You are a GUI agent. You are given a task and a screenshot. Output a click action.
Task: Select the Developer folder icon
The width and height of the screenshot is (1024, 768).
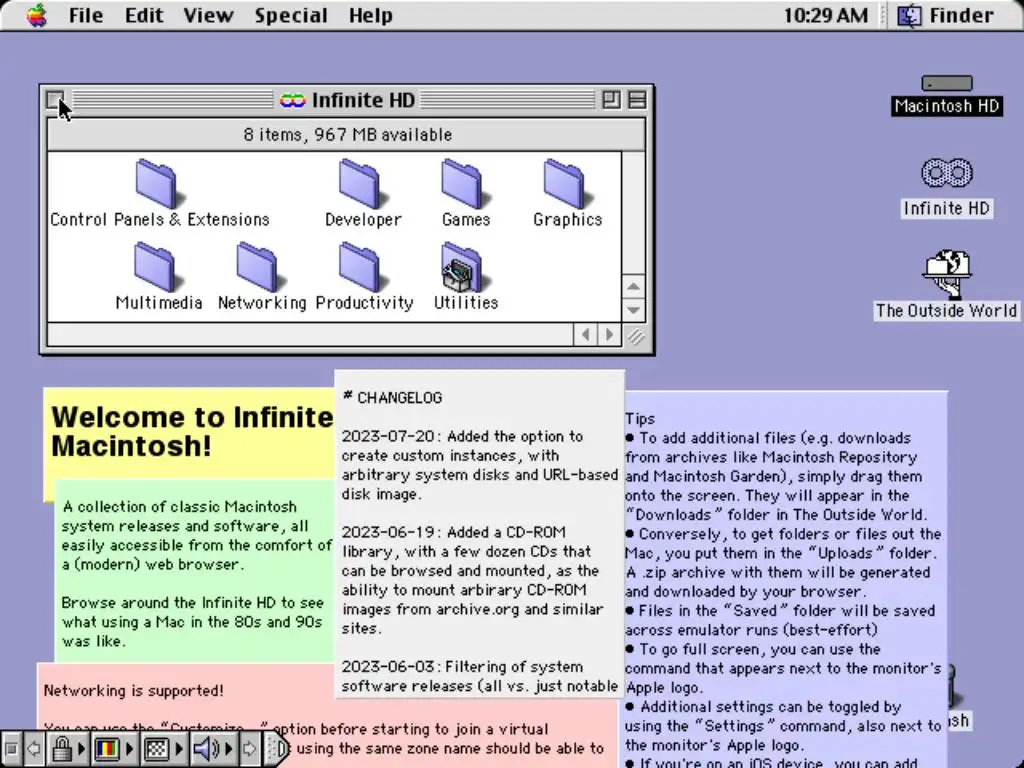pyautogui.click(x=361, y=185)
